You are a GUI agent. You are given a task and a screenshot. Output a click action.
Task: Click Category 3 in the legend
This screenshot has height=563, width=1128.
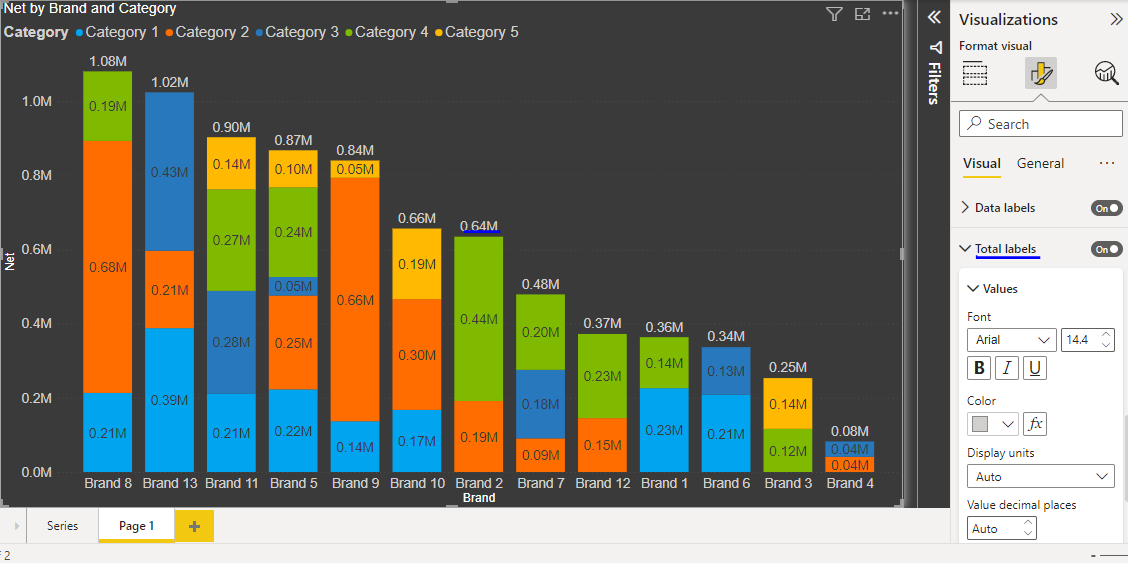coord(297,32)
